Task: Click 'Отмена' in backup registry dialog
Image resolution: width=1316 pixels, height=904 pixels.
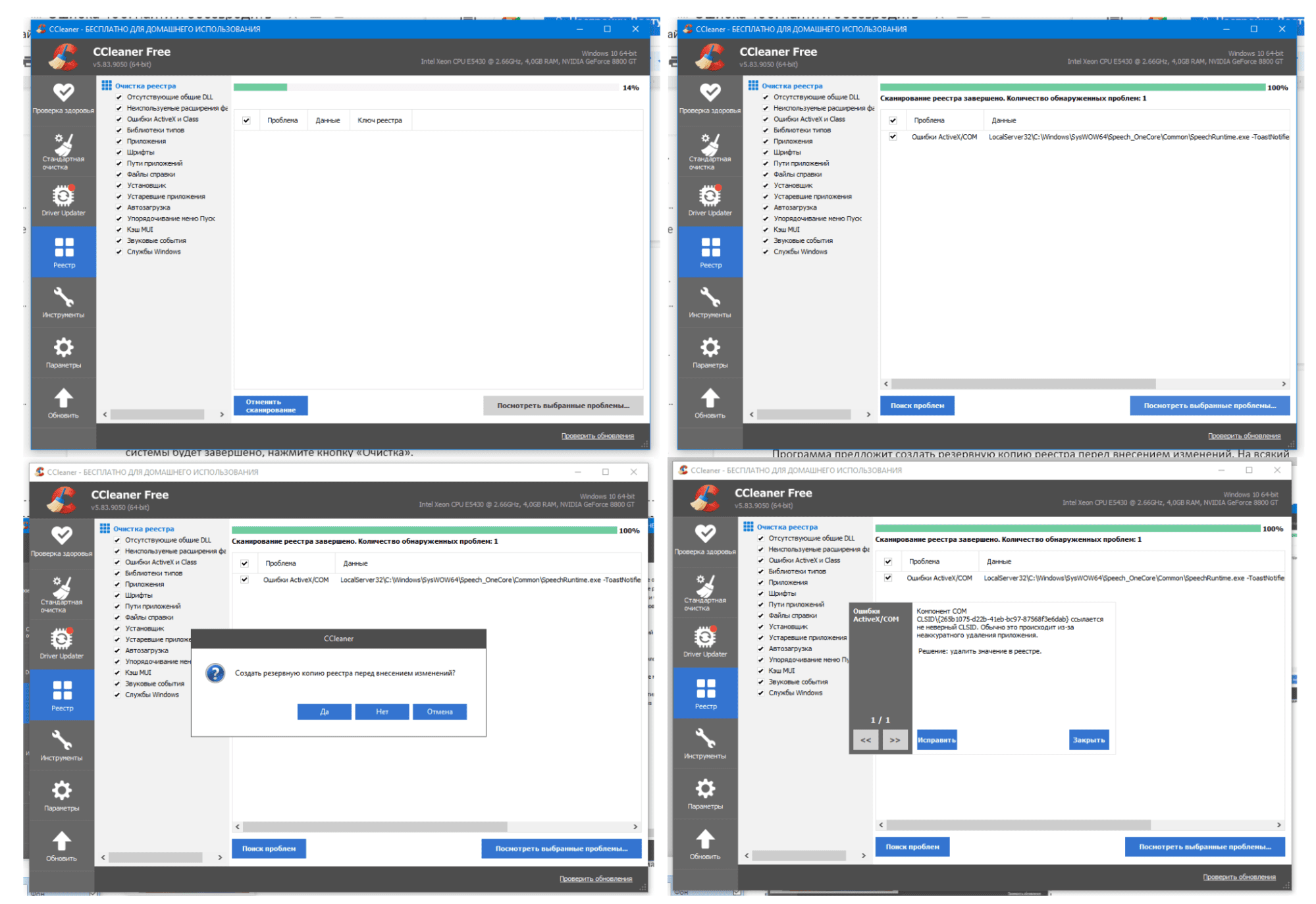Action: (x=440, y=712)
